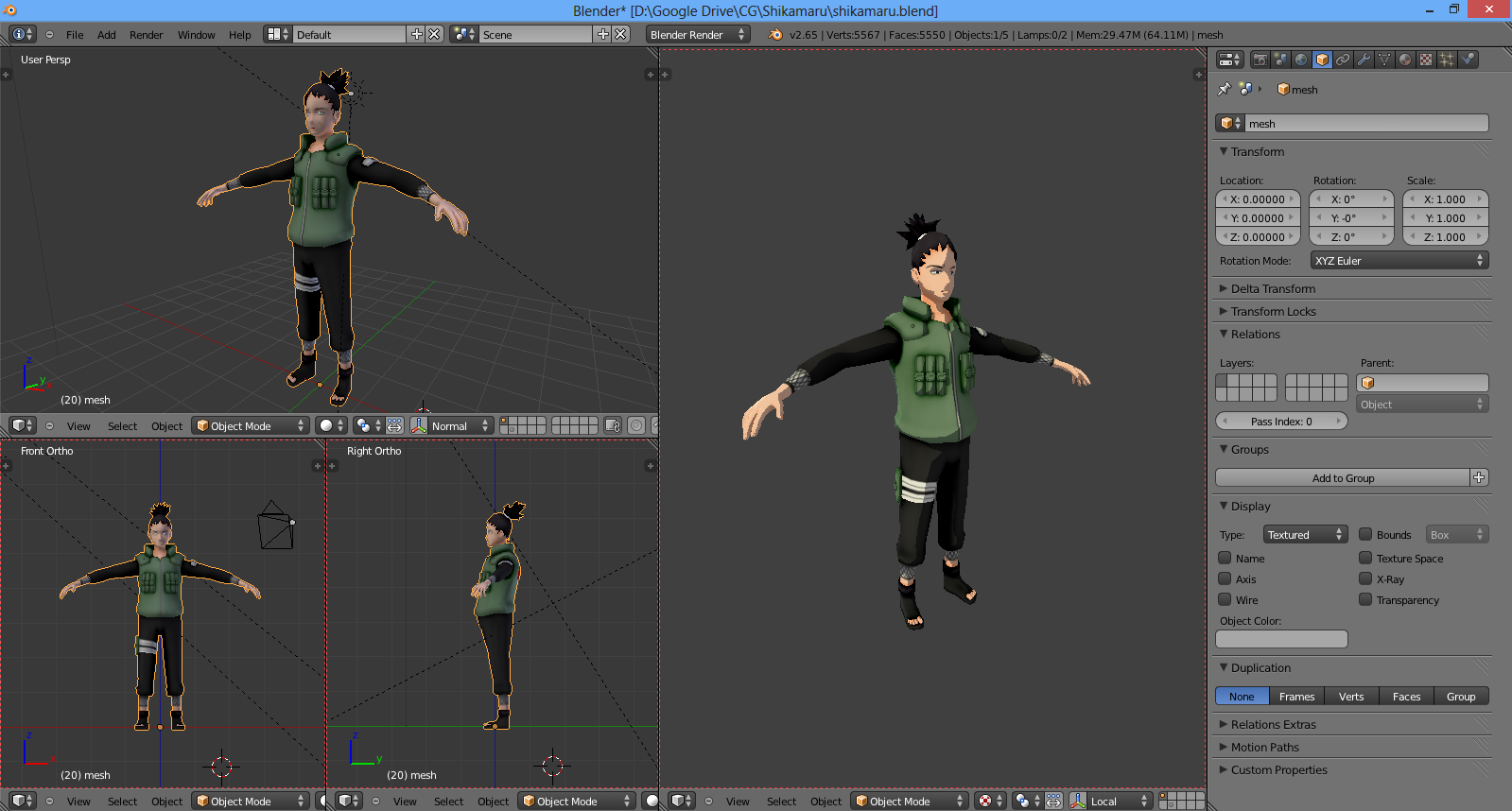Open View menu in Front Ortho viewport

[x=78, y=802]
